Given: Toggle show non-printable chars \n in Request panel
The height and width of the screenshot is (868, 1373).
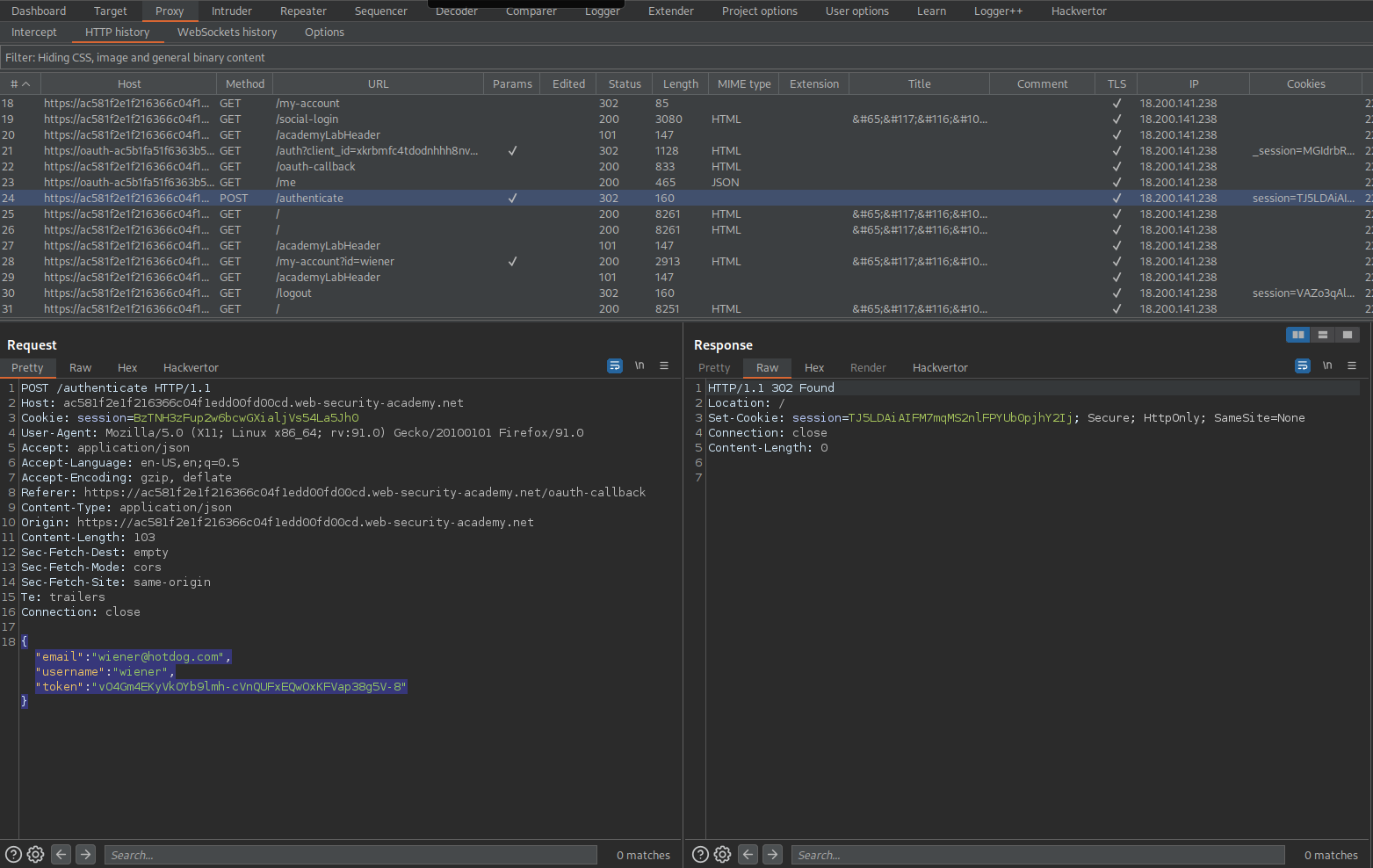Looking at the screenshot, I should [x=640, y=365].
